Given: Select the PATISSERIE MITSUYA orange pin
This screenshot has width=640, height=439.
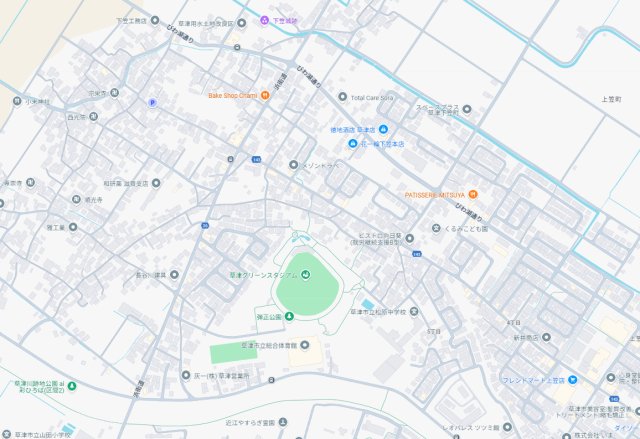Looking at the screenshot, I should click(x=473, y=194).
